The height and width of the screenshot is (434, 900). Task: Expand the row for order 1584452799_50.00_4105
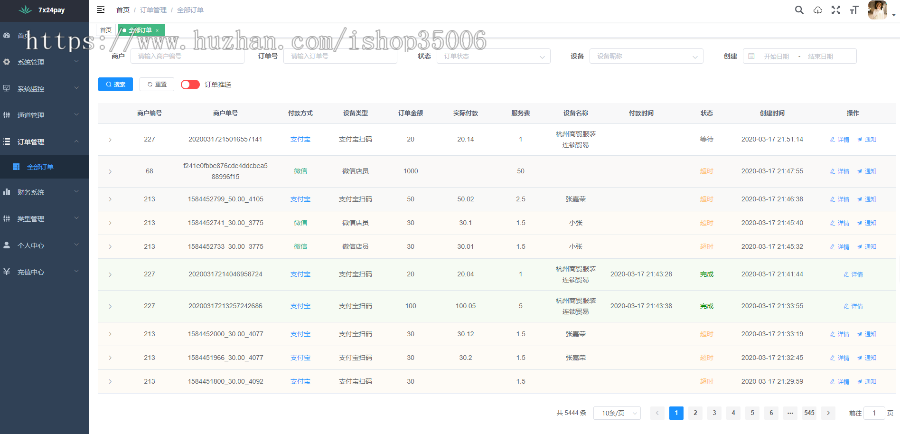coord(110,199)
